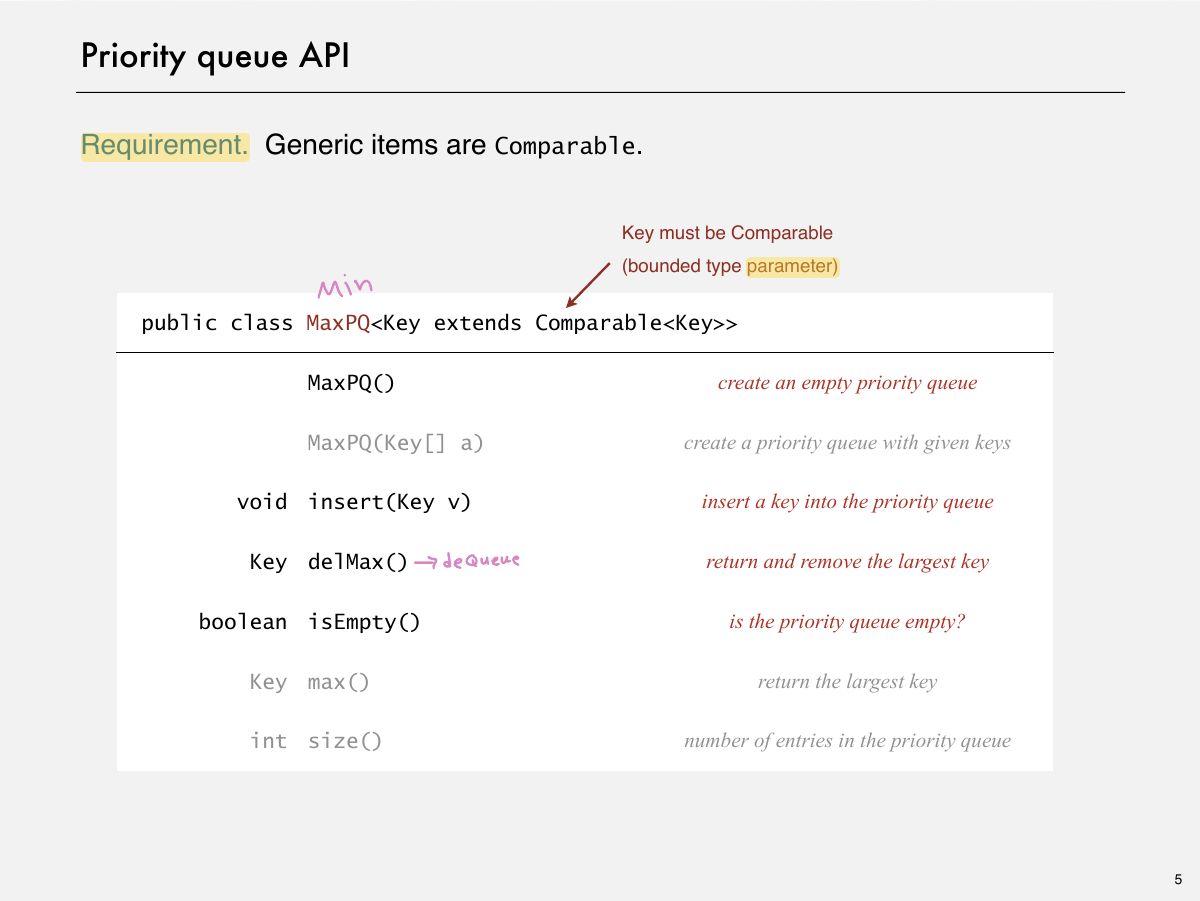This screenshot has height=901, width=1200.
Task: Click the red 'MaxPQ' class name in the header row
Action: (x=338, y=323)
